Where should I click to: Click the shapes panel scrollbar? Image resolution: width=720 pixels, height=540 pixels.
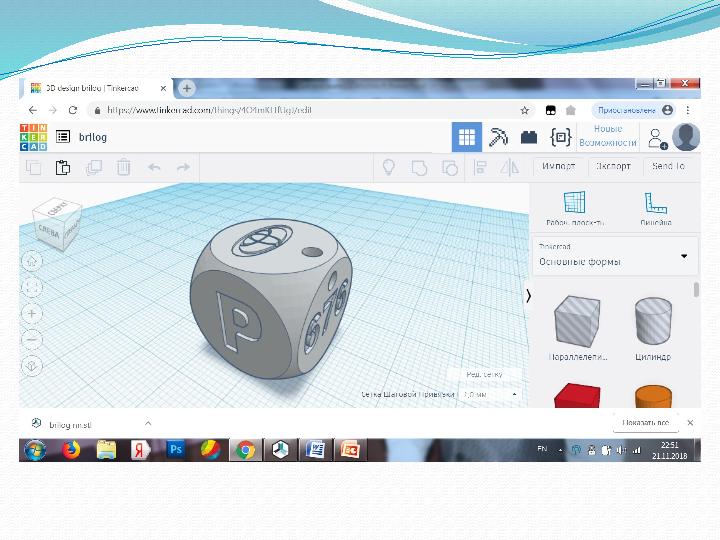(x=696, y=290)
